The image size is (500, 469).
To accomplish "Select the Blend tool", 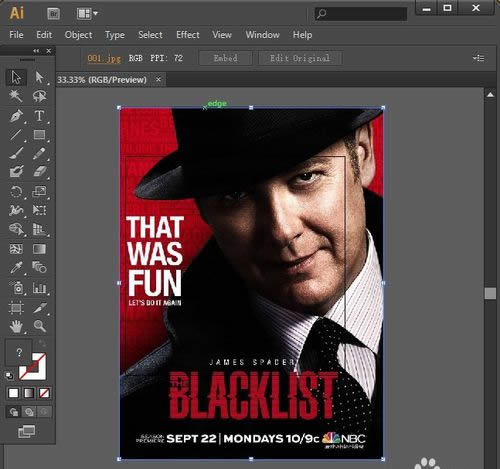I will (x=39, y=268).
